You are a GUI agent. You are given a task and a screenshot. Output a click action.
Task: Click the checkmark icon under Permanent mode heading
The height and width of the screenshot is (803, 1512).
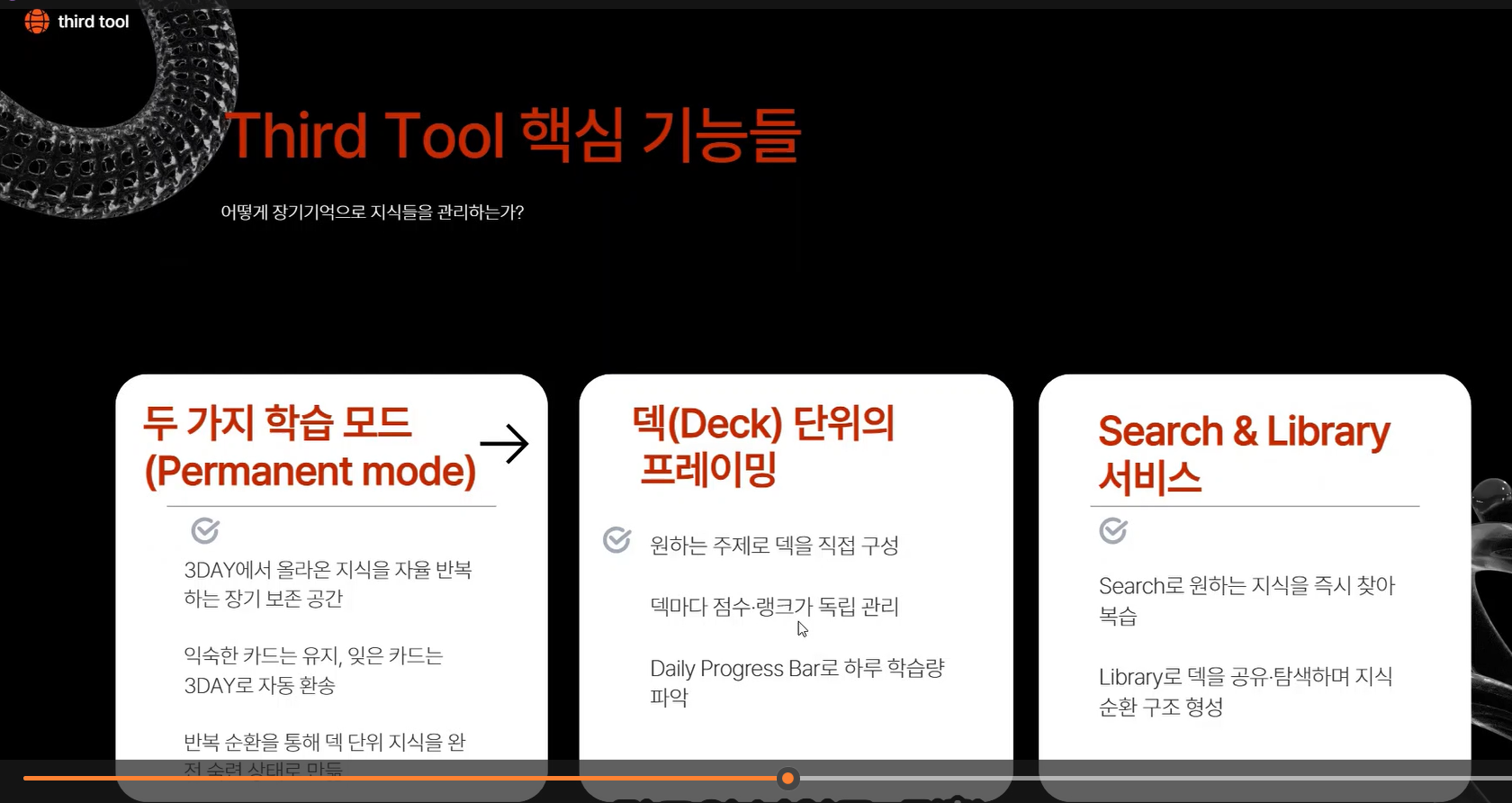tap(205, 530)
